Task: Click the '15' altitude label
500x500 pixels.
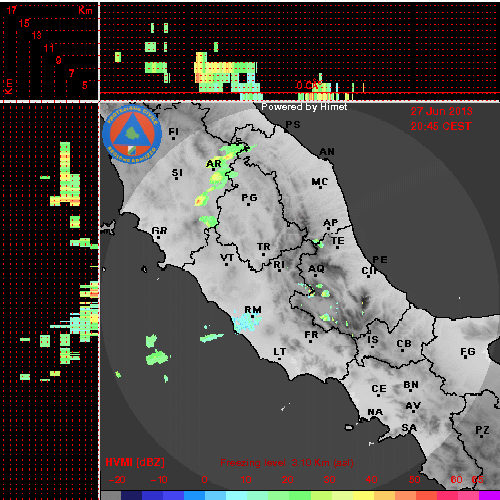Action: click(24, 23)
